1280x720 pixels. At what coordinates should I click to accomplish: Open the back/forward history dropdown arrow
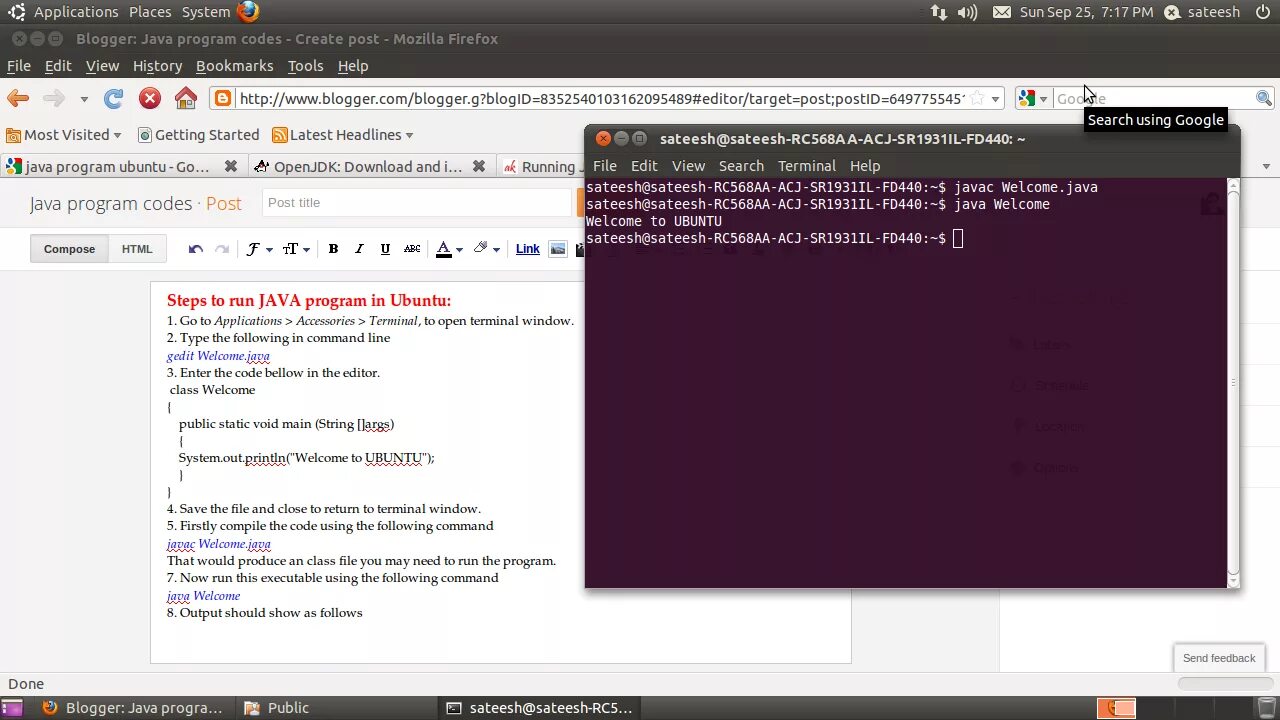pyautogui.click(x=84, y=99)
